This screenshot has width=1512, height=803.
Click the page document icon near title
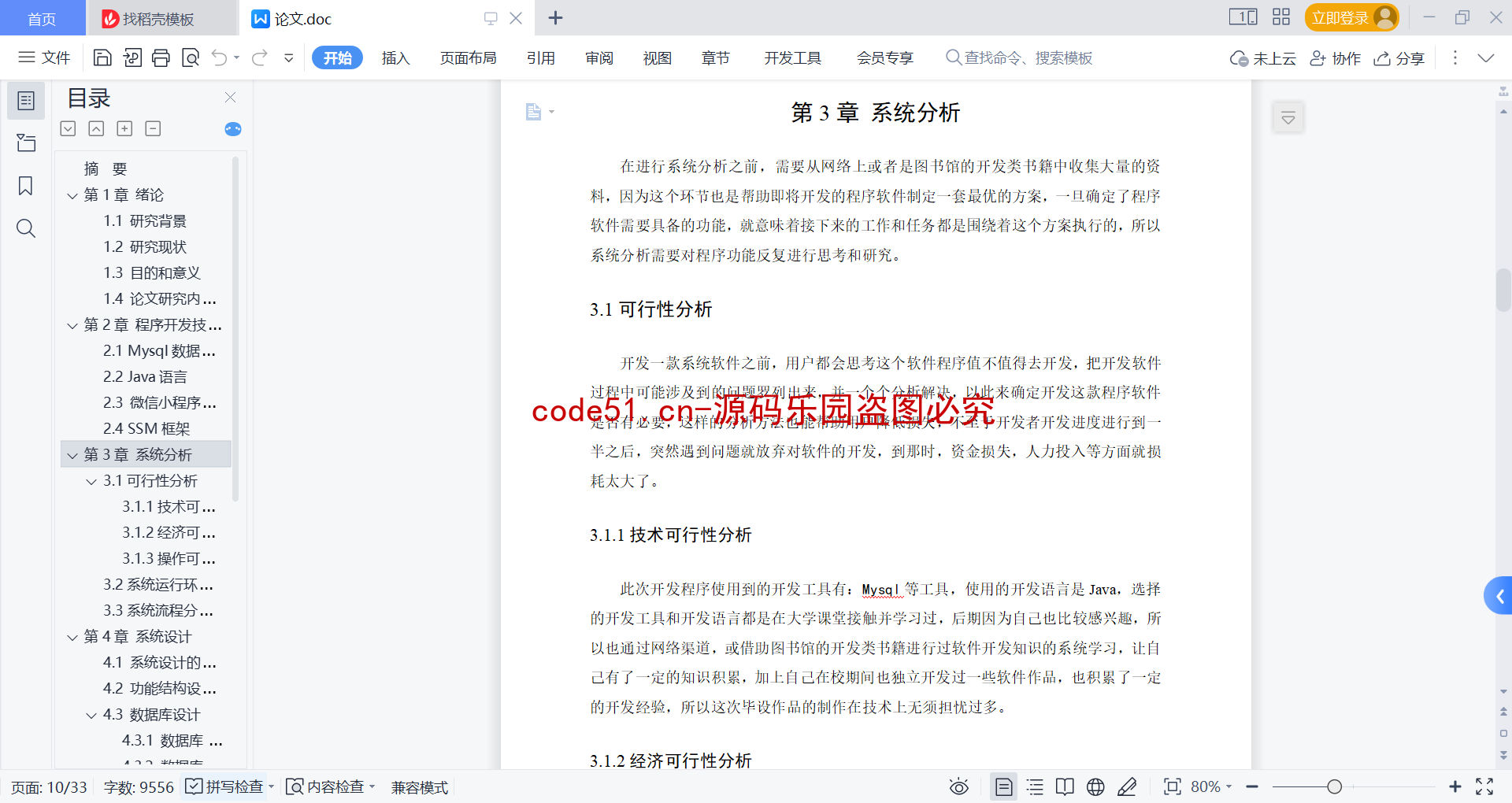click(x=534, y=112)
